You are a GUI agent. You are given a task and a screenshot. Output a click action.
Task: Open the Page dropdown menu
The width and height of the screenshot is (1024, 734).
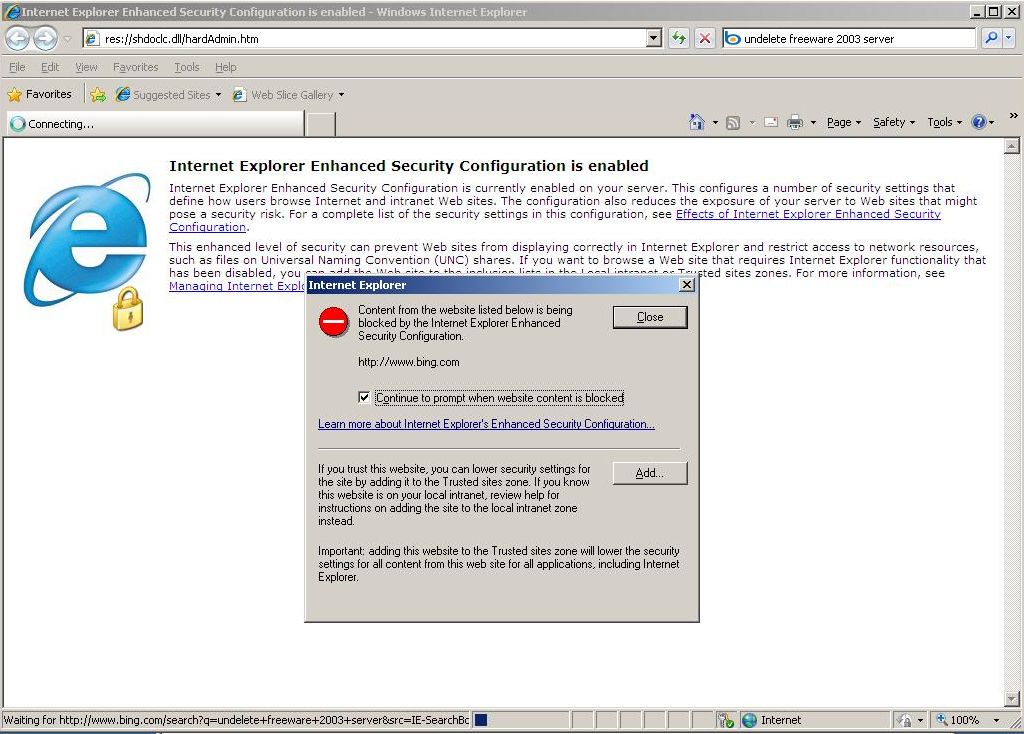(843, 122)
